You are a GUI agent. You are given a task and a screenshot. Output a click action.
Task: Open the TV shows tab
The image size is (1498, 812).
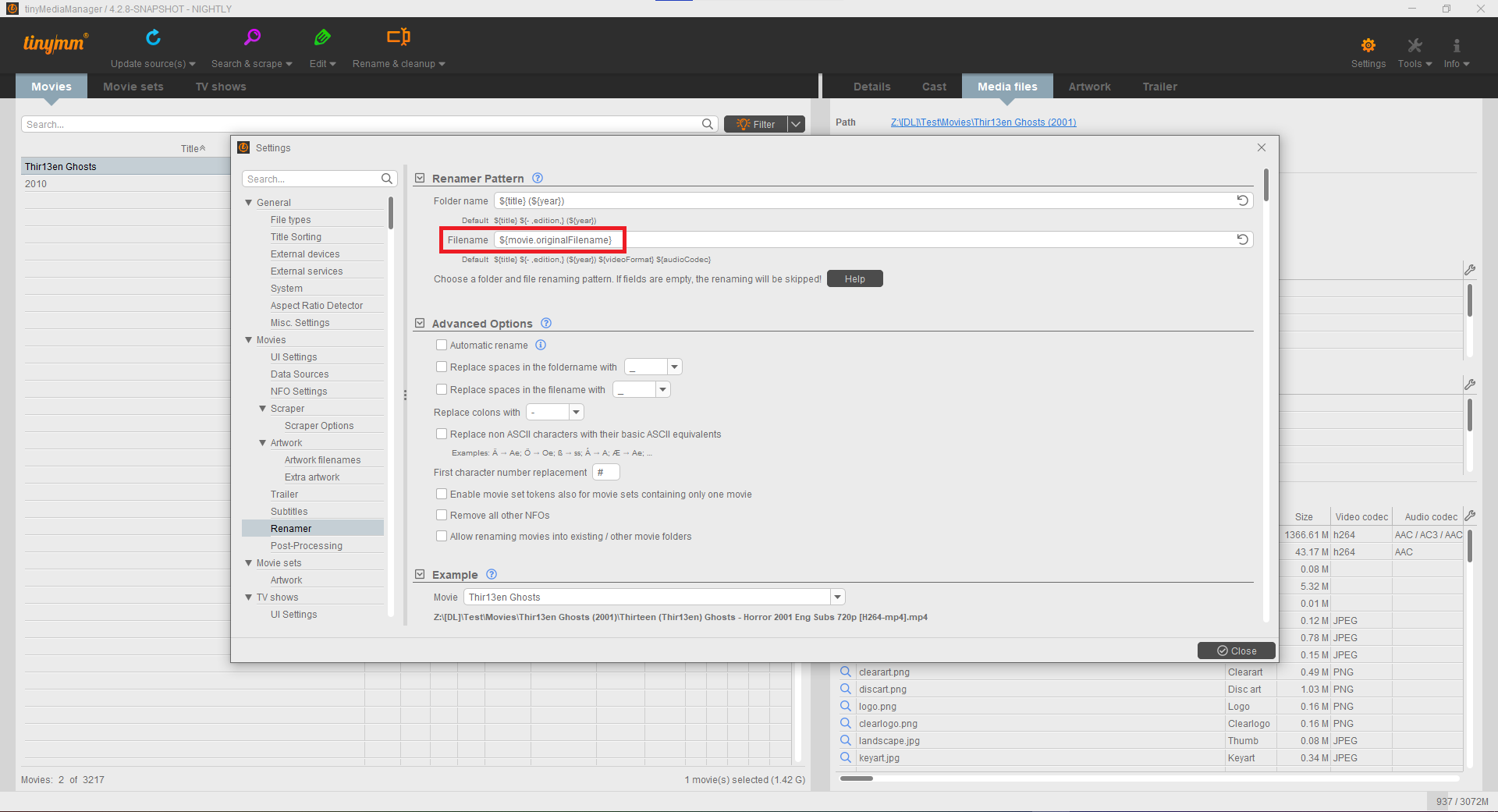pyautogui.click(x=221, y=86)
